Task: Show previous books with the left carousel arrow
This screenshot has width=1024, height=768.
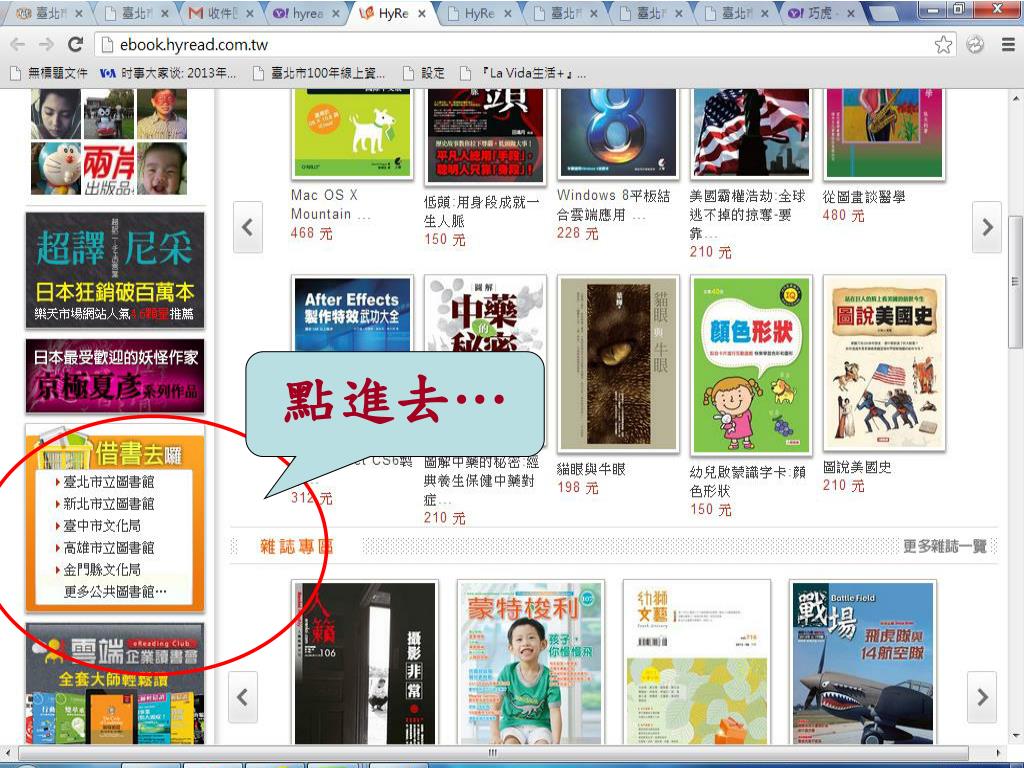Action: click(248, 227)
